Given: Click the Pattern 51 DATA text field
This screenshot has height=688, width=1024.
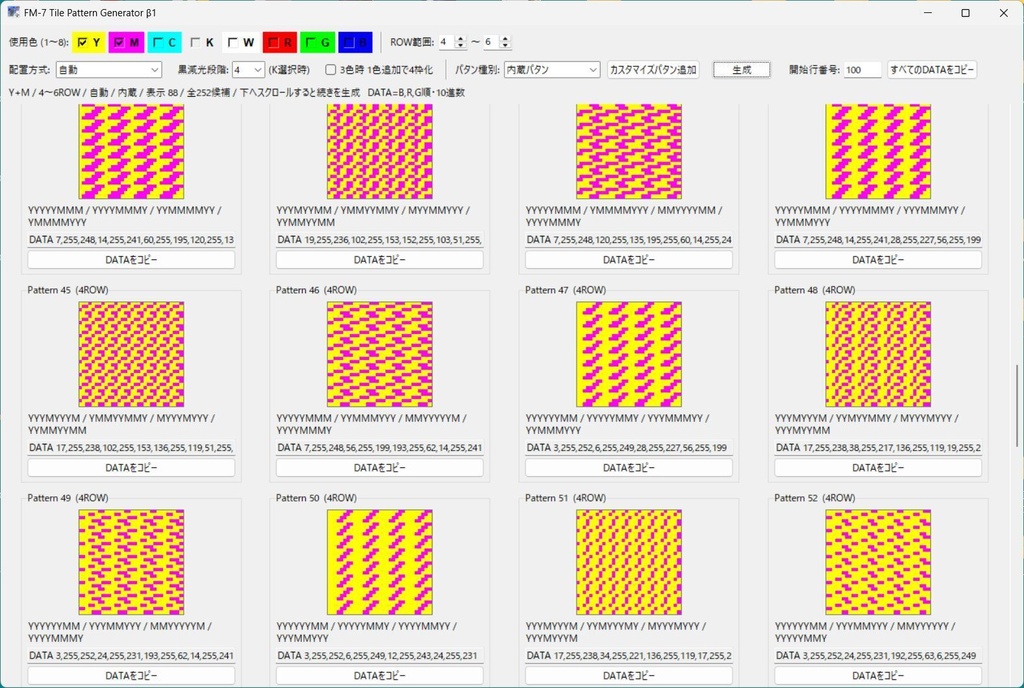Looking at the screenshot, I should [629, 655].
